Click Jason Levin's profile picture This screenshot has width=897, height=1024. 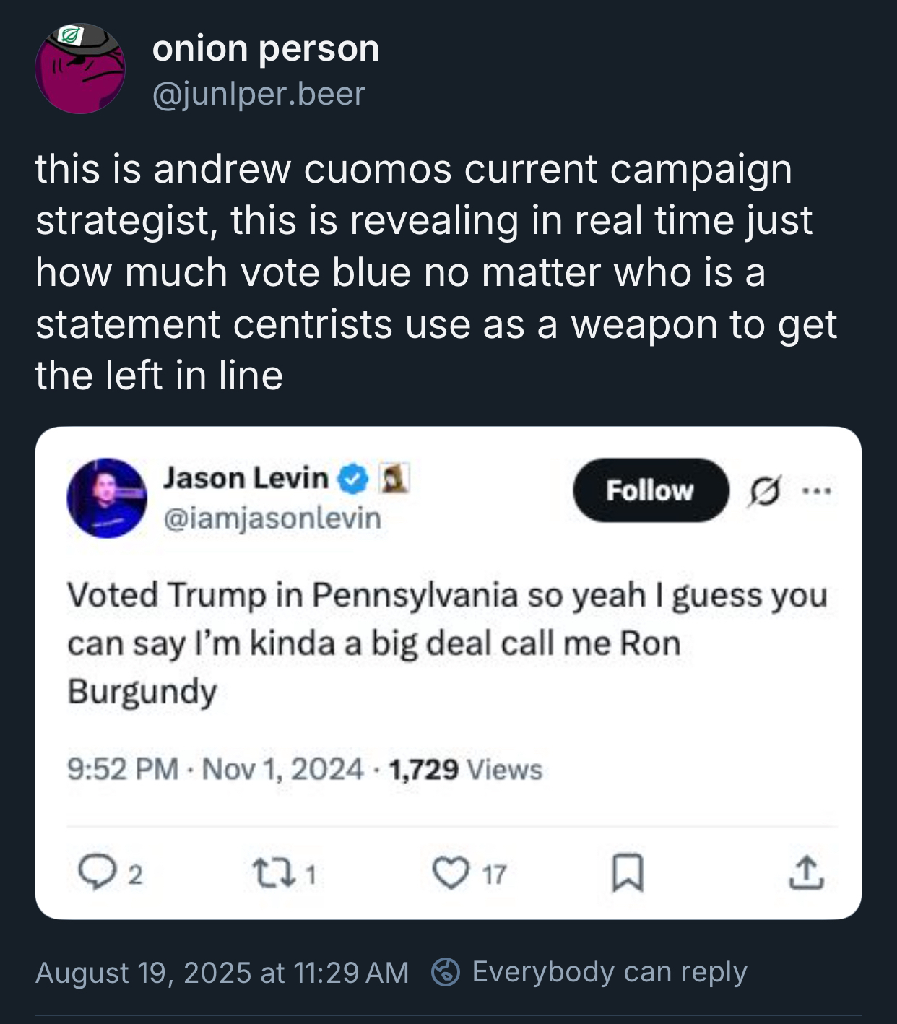tap(107, 498)
